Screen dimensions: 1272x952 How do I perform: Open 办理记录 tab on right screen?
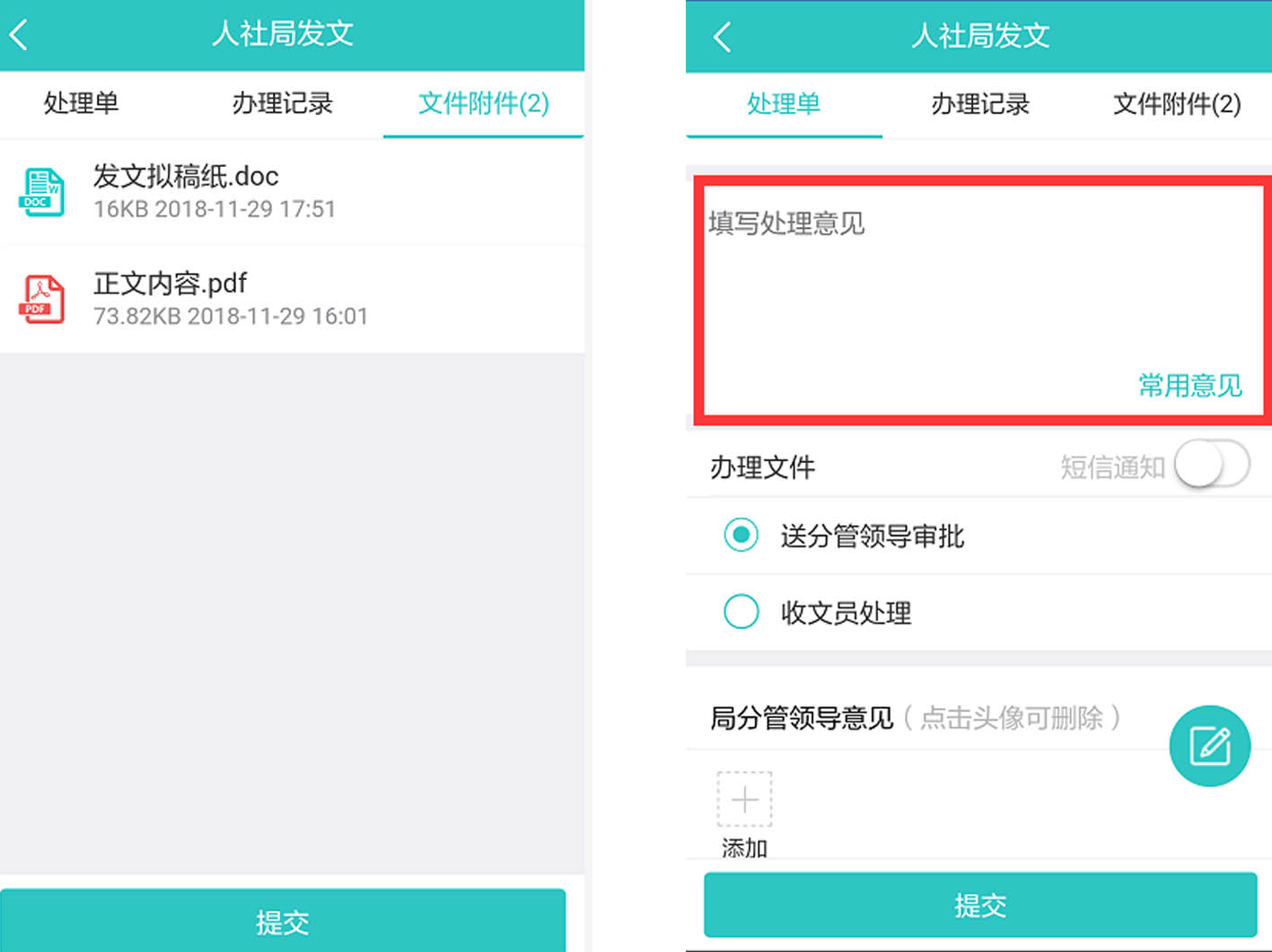(980, 104)
